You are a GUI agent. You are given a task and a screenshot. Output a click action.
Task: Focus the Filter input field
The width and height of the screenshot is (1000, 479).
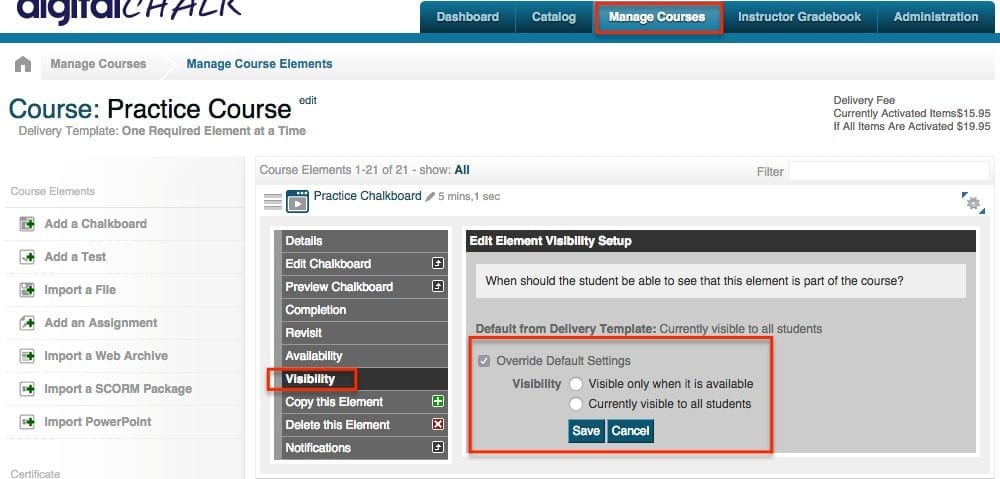tap(888, 171)
